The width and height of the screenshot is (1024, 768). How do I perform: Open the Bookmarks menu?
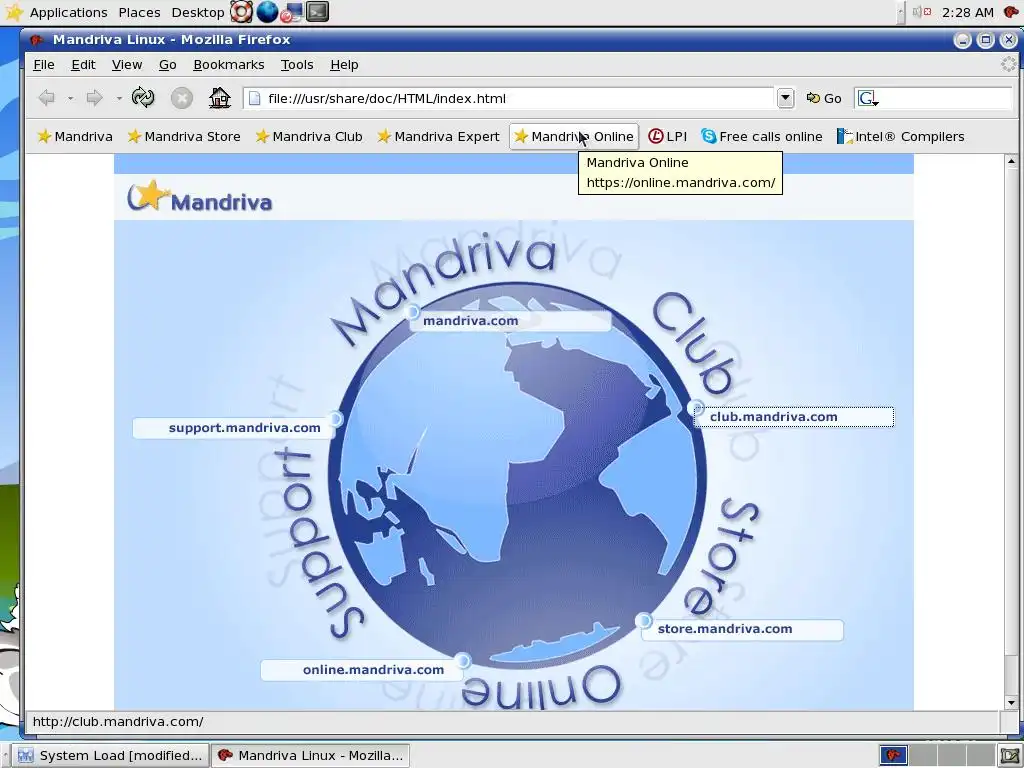tap(229, 65)
